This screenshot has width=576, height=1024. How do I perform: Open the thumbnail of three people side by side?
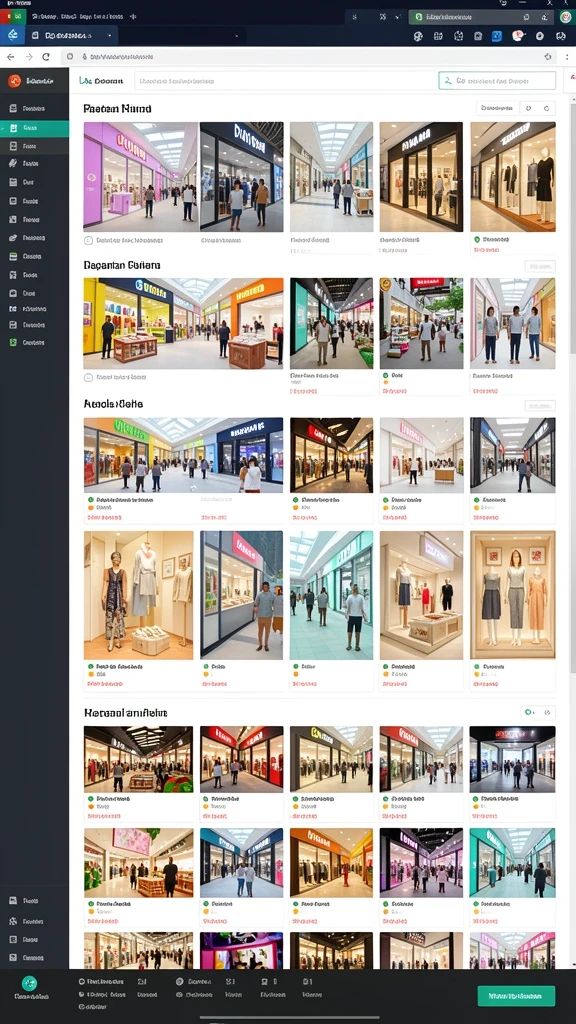(x=513, y=323)
